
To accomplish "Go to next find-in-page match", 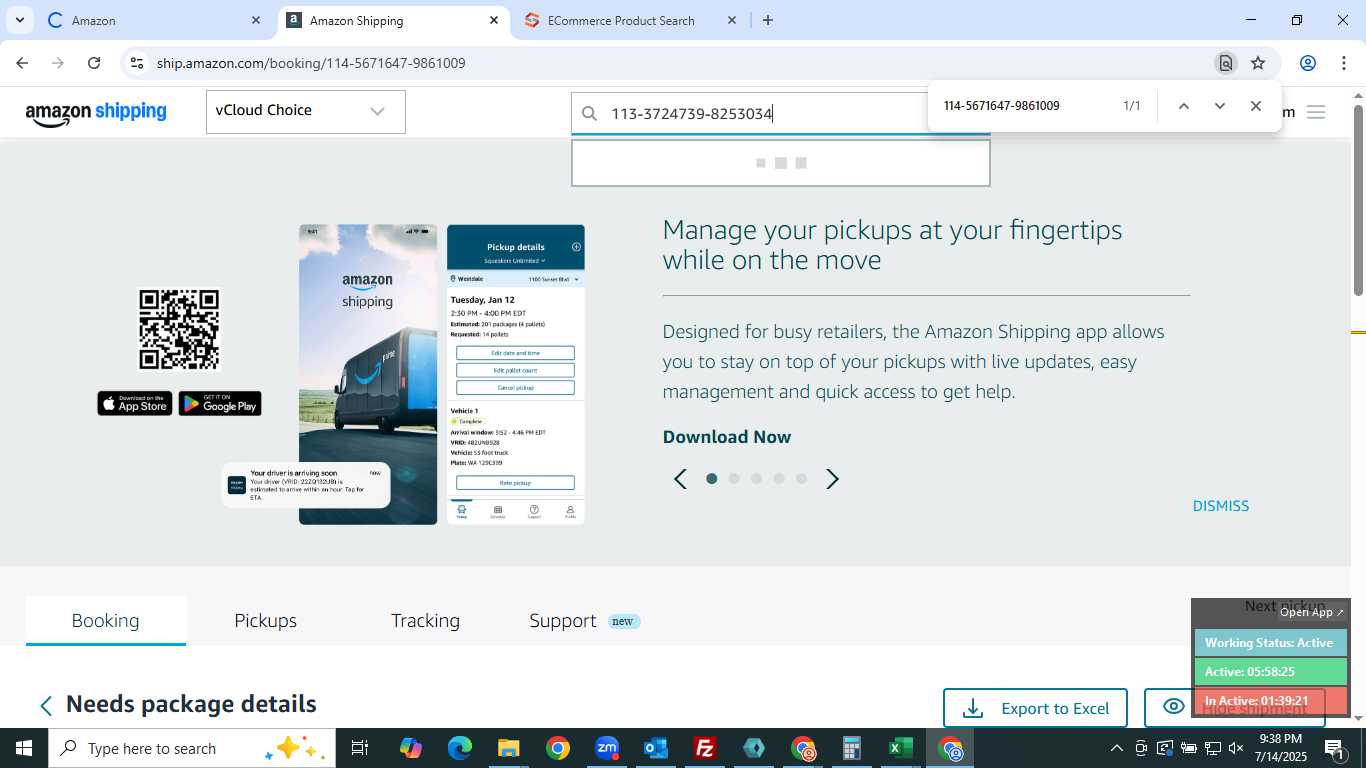I will (1220, 106).
